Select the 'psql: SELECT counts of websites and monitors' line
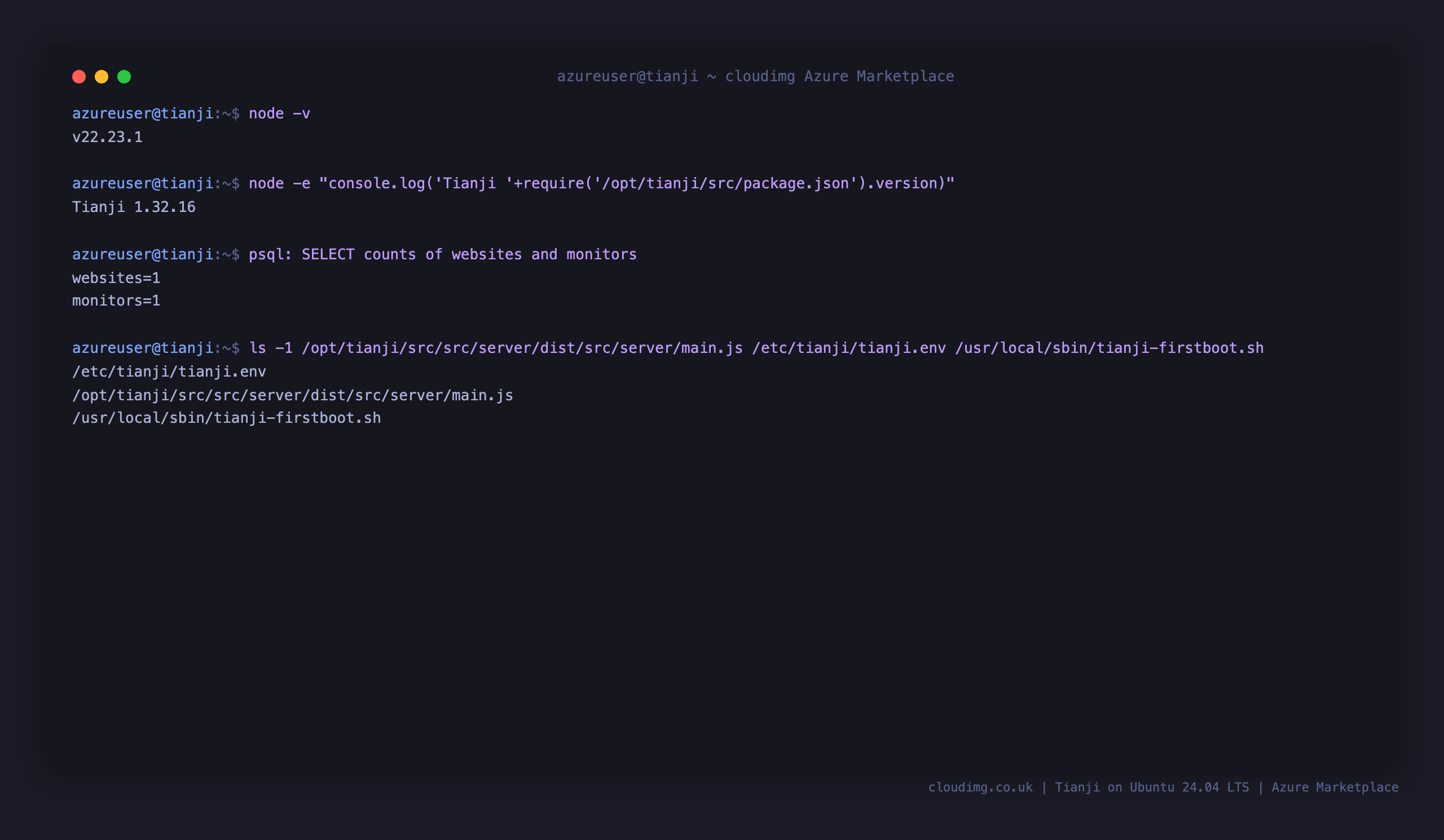The image size is (1444, 840). coord(354,254)
